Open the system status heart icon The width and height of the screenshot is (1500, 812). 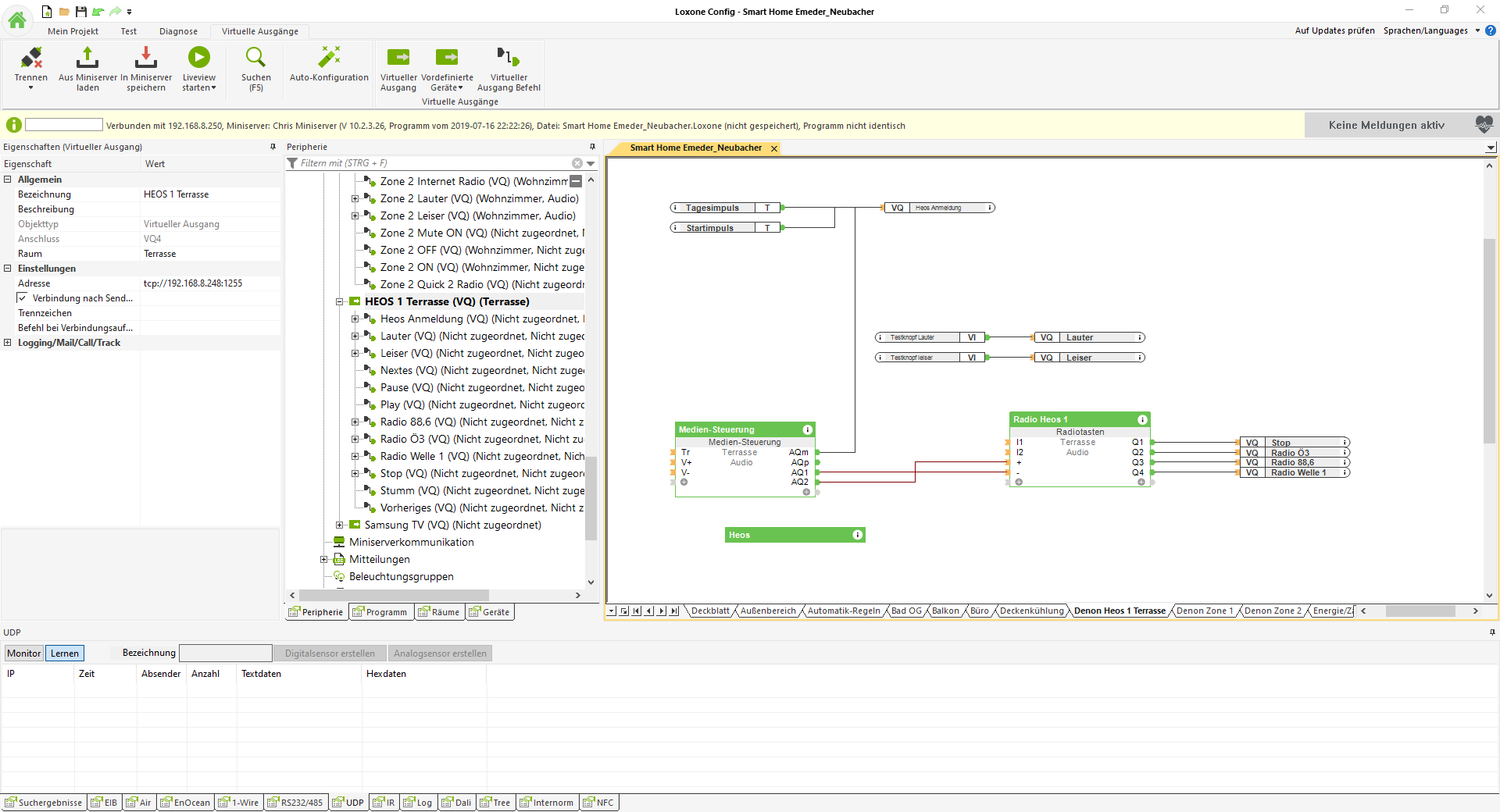pos(1484,125)
